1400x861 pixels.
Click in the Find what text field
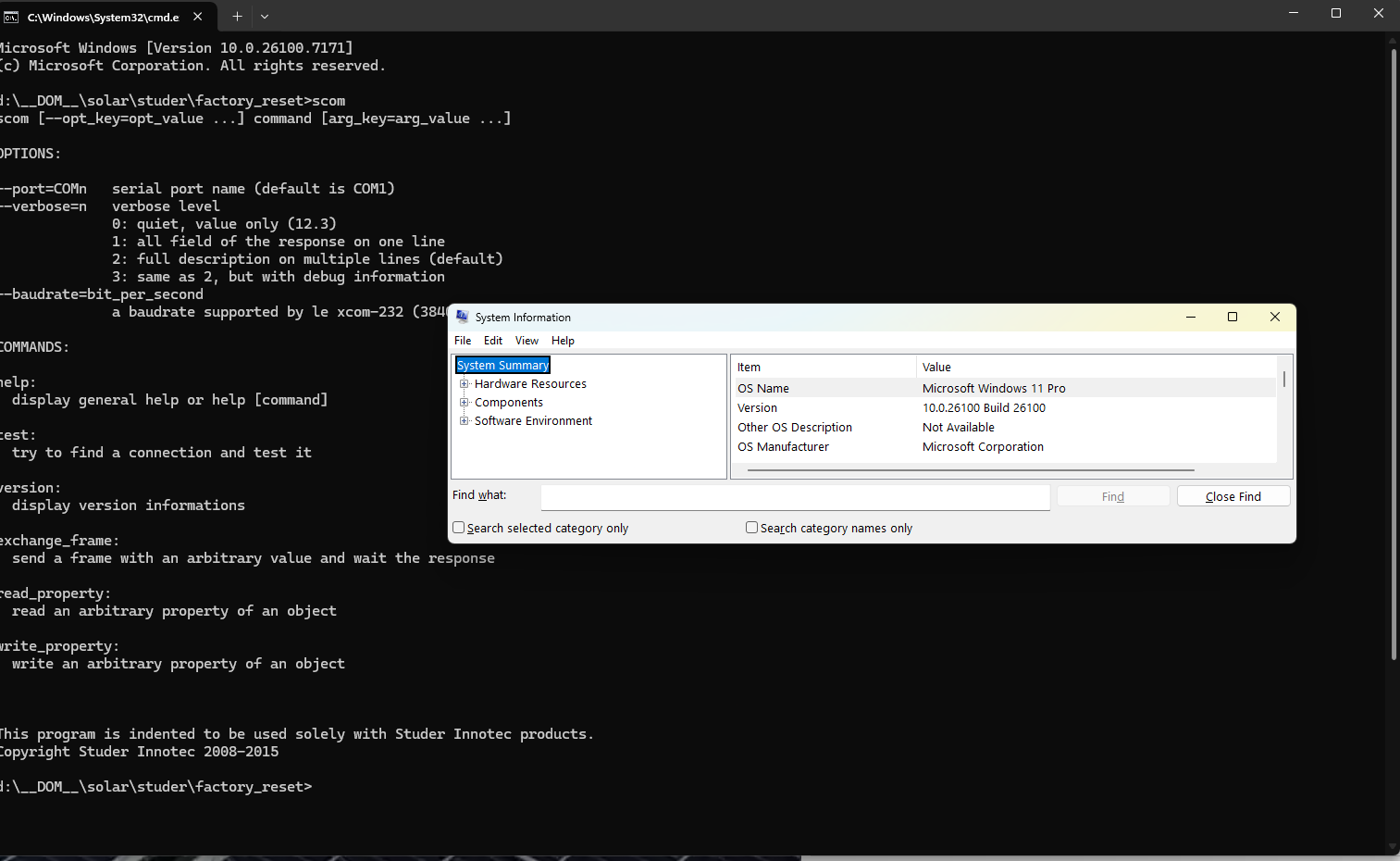(795, 497)
